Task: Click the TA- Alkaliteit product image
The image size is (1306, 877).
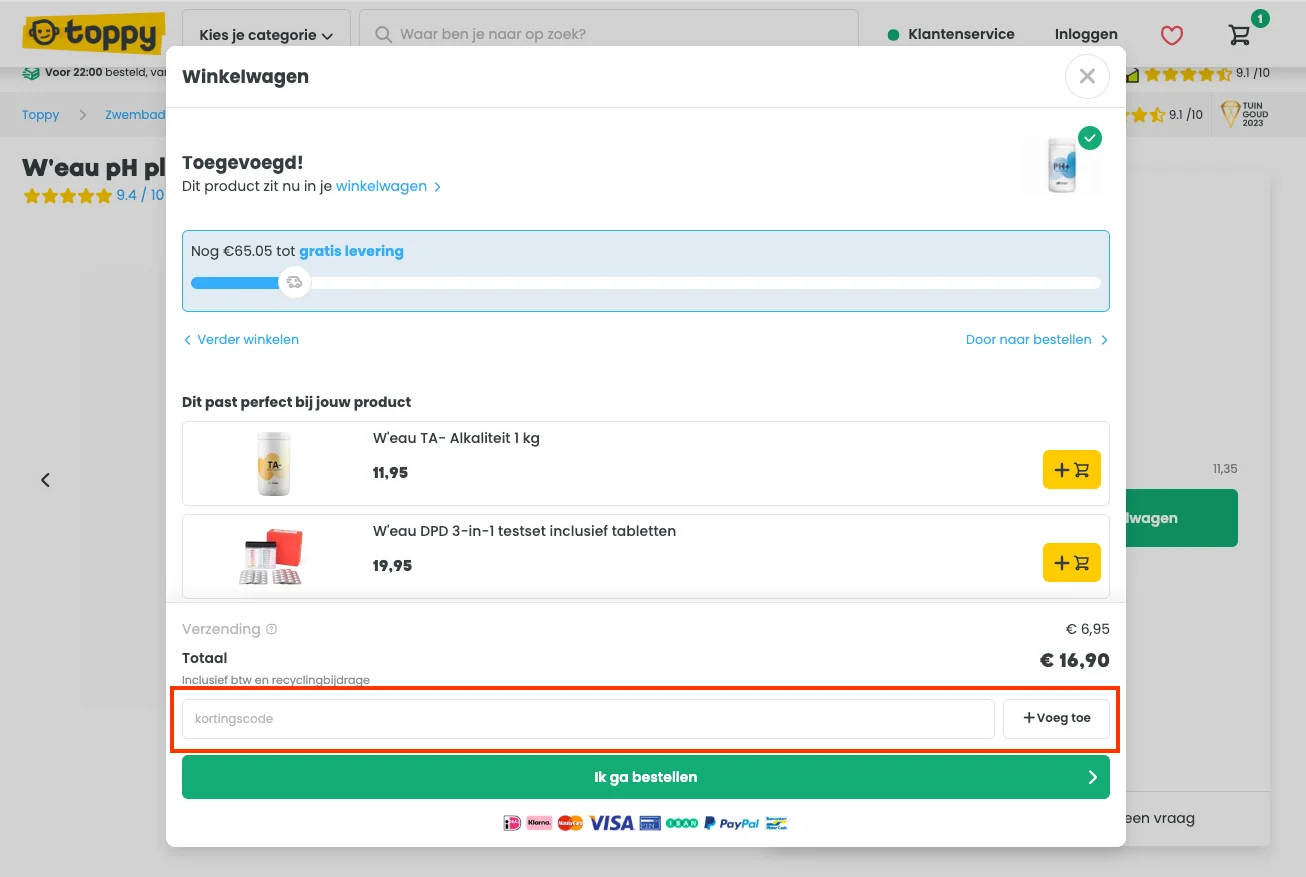Action: (x=273, y=463)
